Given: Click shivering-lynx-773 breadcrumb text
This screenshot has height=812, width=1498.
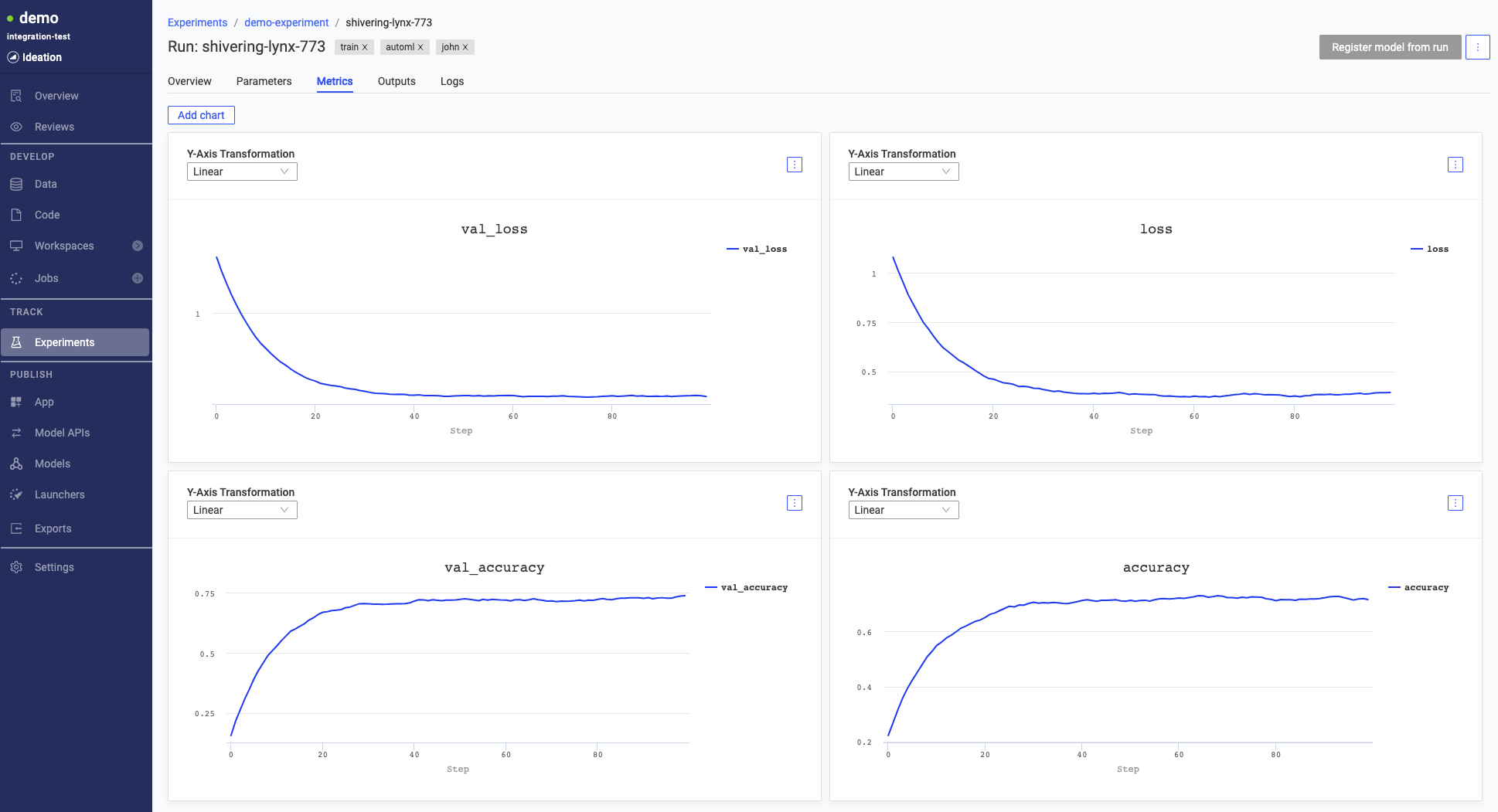Looking at the screenshot, I should [x=389, y=22].
